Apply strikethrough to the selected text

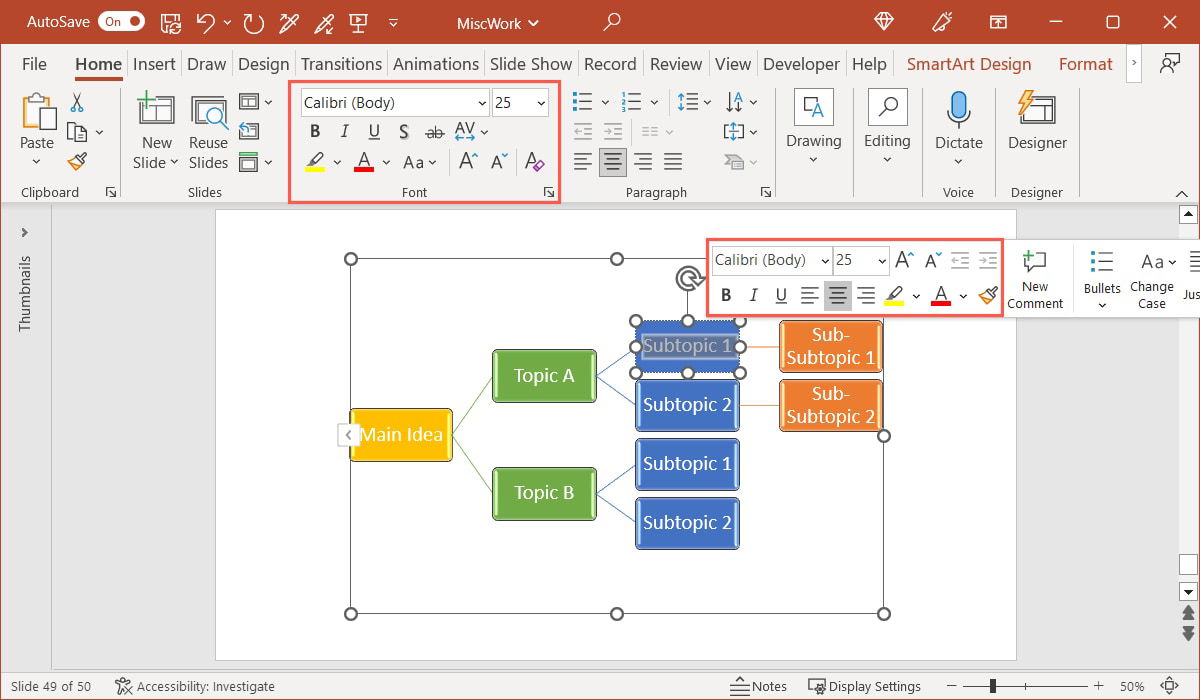tap(434, 131)
